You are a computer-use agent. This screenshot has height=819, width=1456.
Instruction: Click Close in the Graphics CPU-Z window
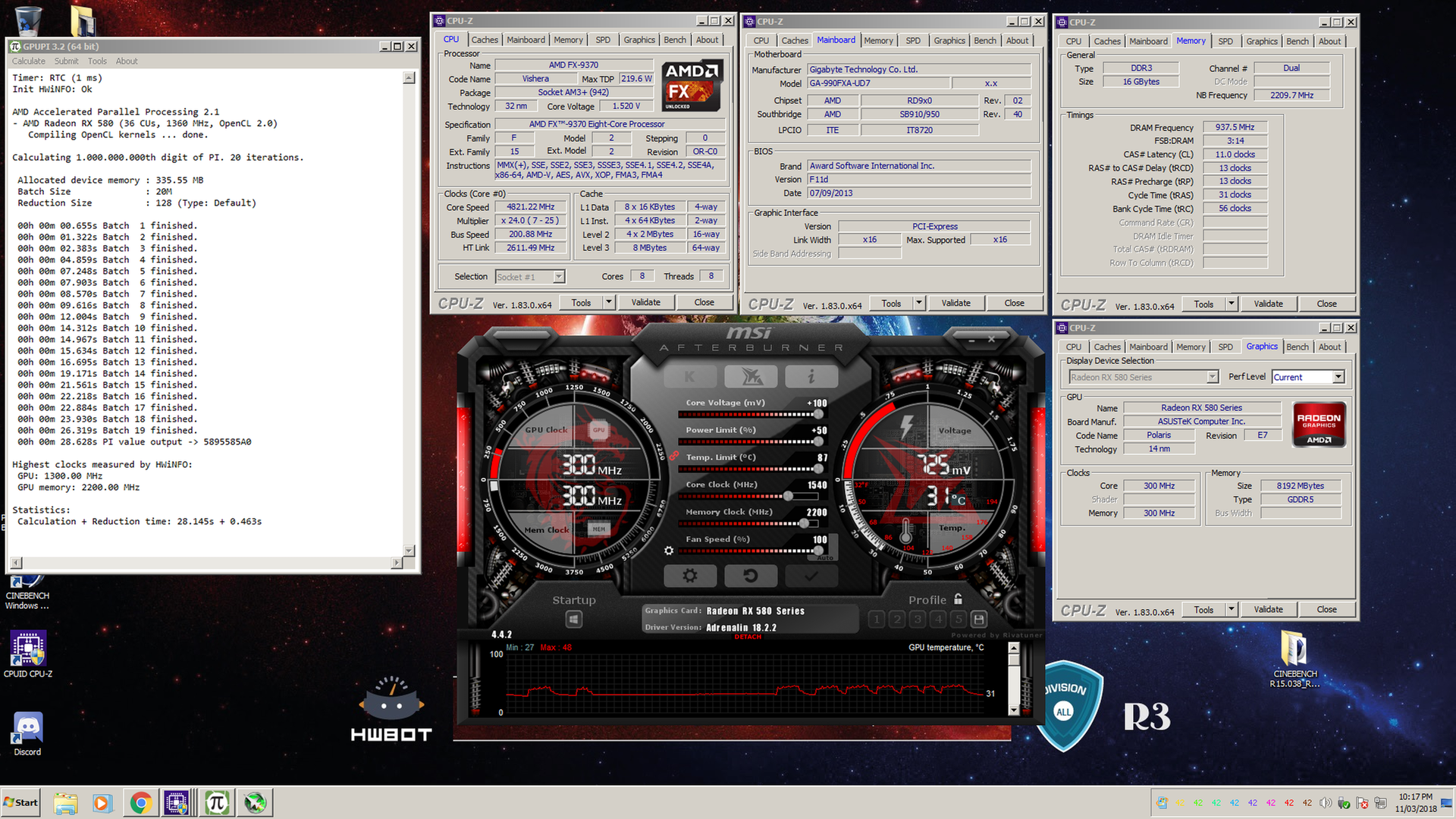pos(1326,610)
